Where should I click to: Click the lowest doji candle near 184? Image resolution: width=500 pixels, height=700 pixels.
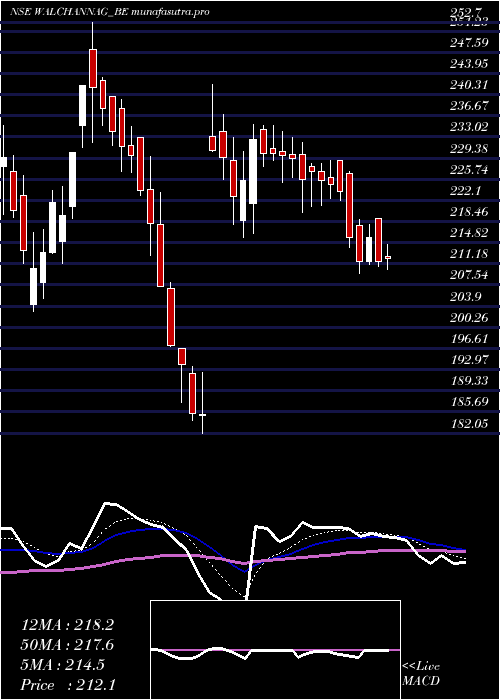click(x=202, y=415)
